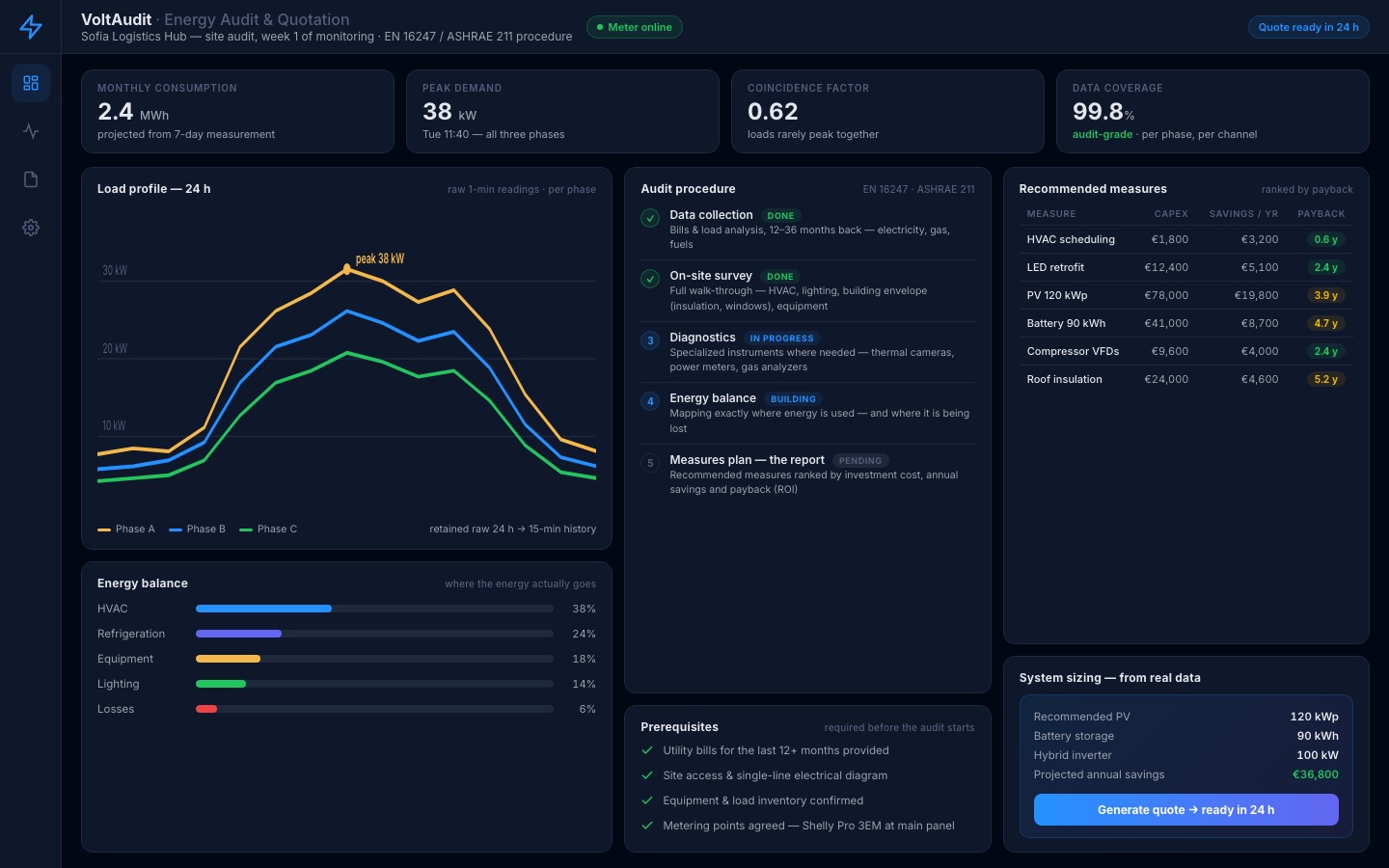Click checkmark beside Utility bills prerequisite
This screenshot has width=1389, height=868.
(x=647, y=750)
